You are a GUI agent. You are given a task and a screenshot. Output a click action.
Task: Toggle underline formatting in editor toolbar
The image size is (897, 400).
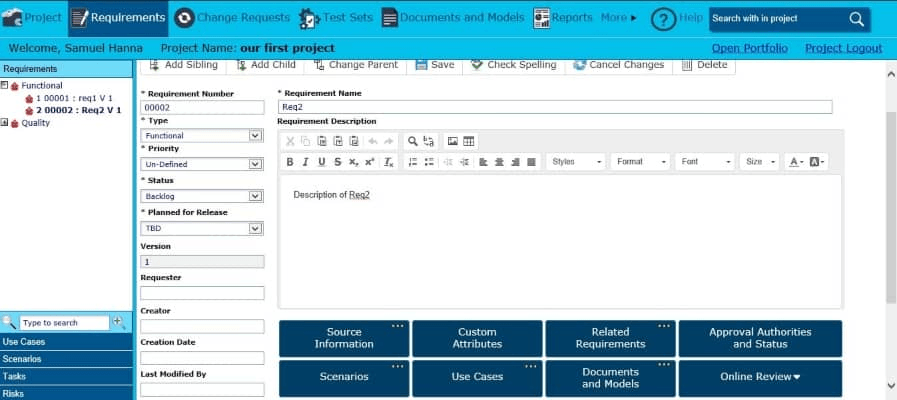[x=322, y=162]
